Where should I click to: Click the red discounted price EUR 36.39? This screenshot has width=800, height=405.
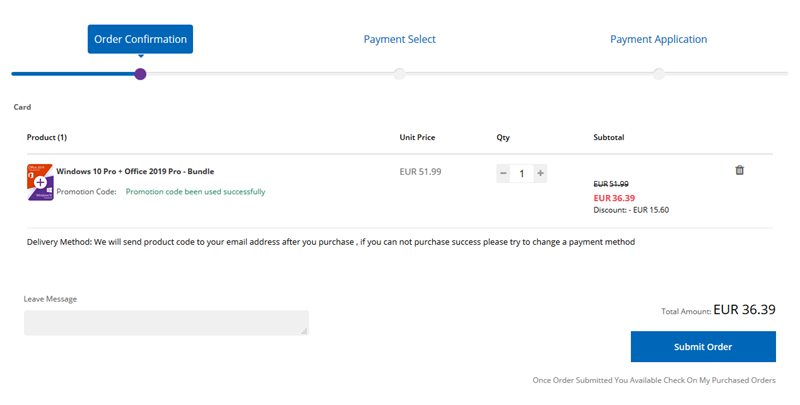coord(614,197)
